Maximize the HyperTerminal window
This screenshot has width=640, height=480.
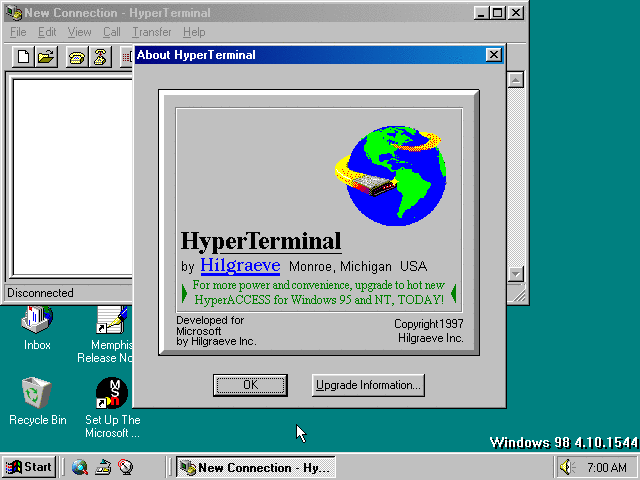[x=498, y=13]
